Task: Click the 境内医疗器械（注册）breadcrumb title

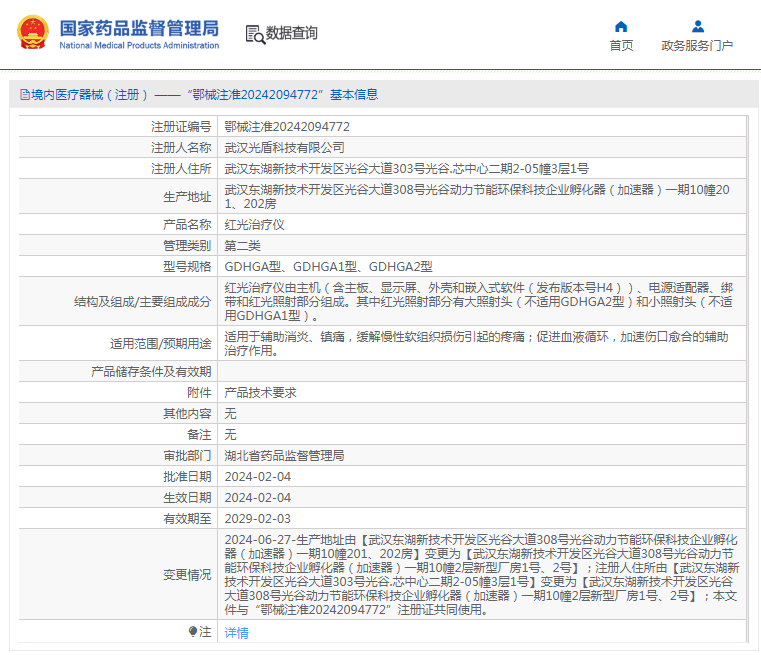Action: [90, 95]
